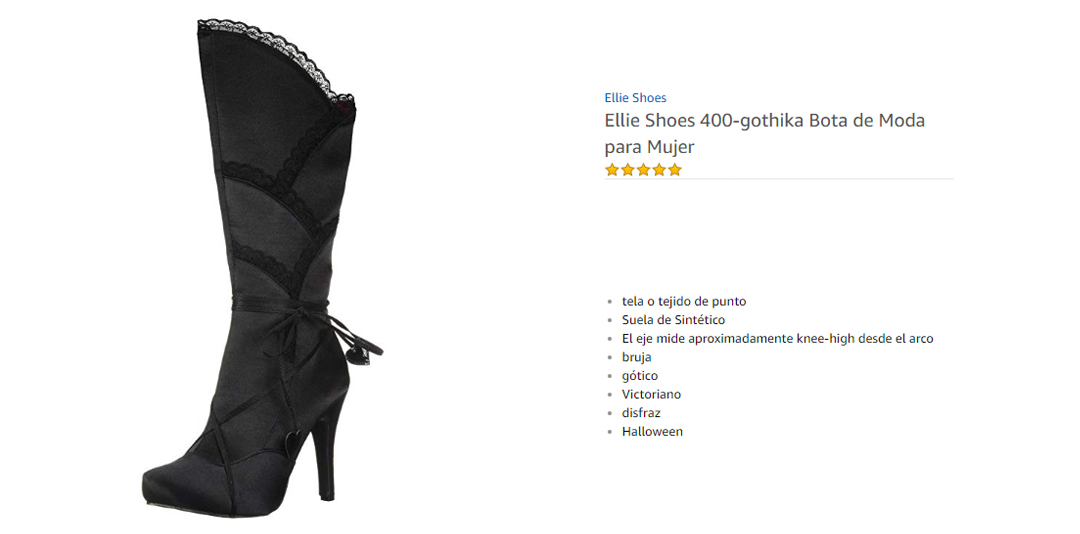1080x534 pixels.
Task: Select the 'gótico' keyword bullet
Action: (640, 376)
